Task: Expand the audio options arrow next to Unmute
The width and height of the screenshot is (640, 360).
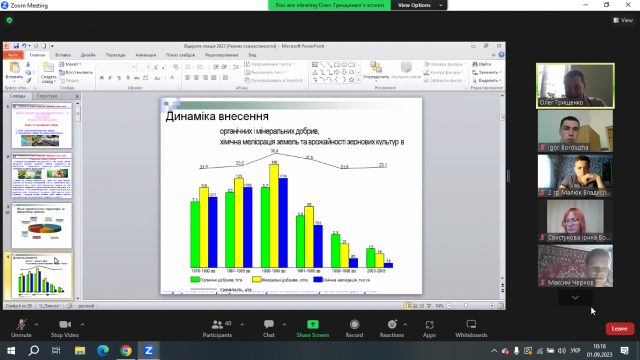Action: point(36,324)
